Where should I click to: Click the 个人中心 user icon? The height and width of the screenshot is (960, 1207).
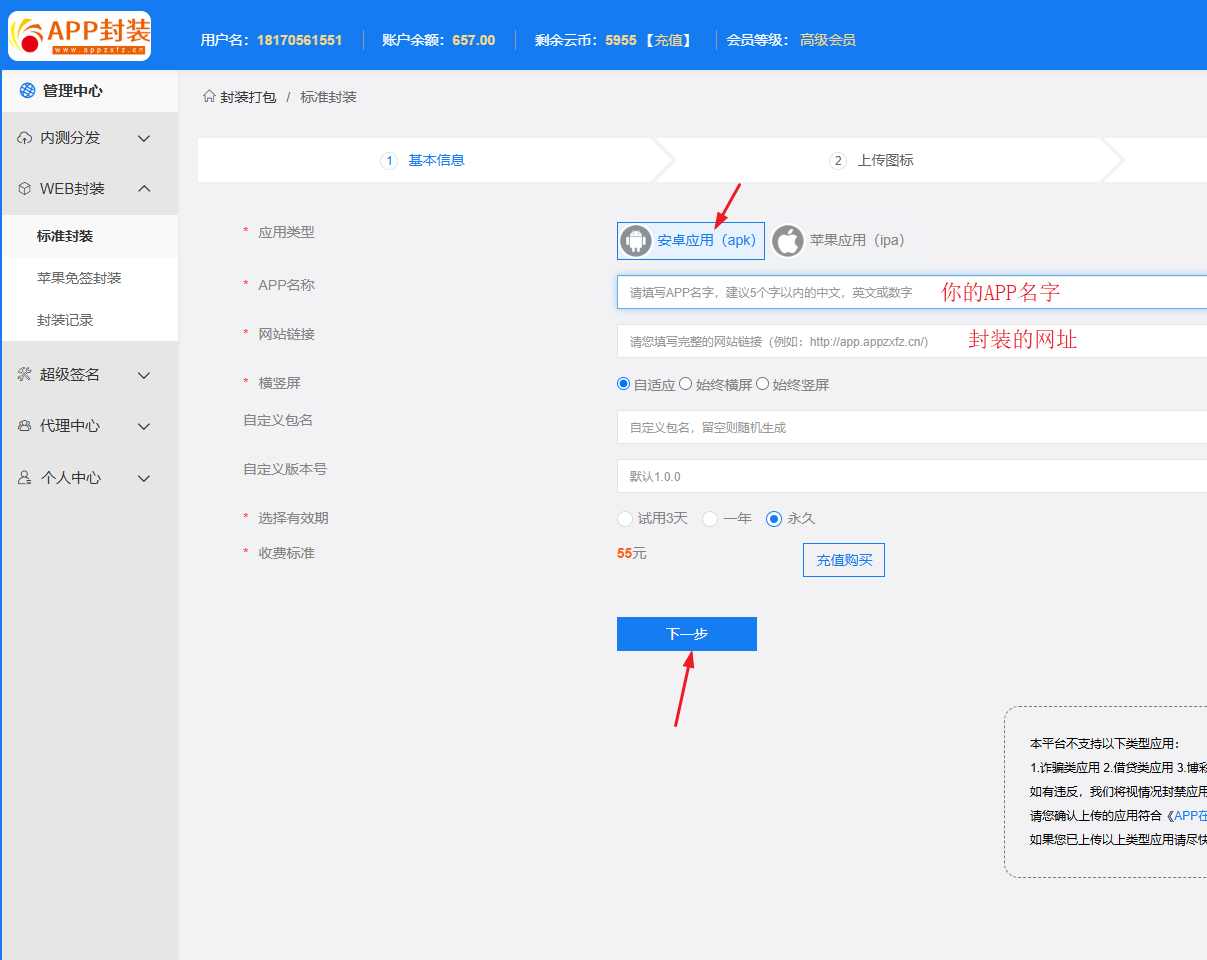point(25,478)
